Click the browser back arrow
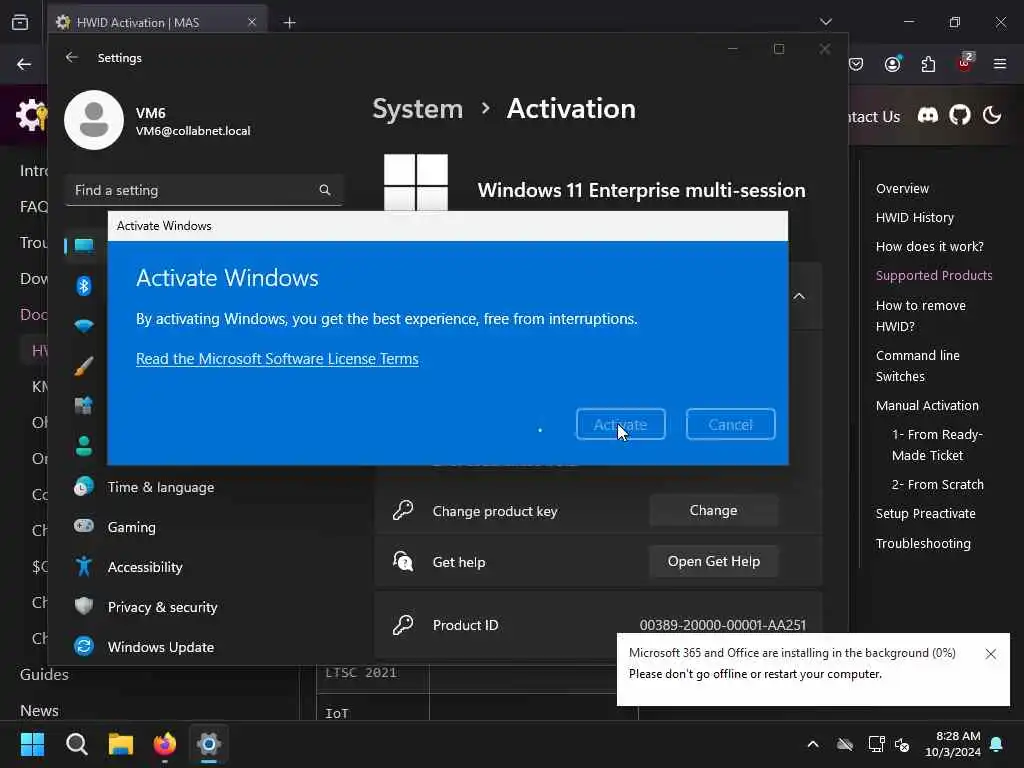The image size is (1024, 768). pyautogui.click(x=24, y=64)
